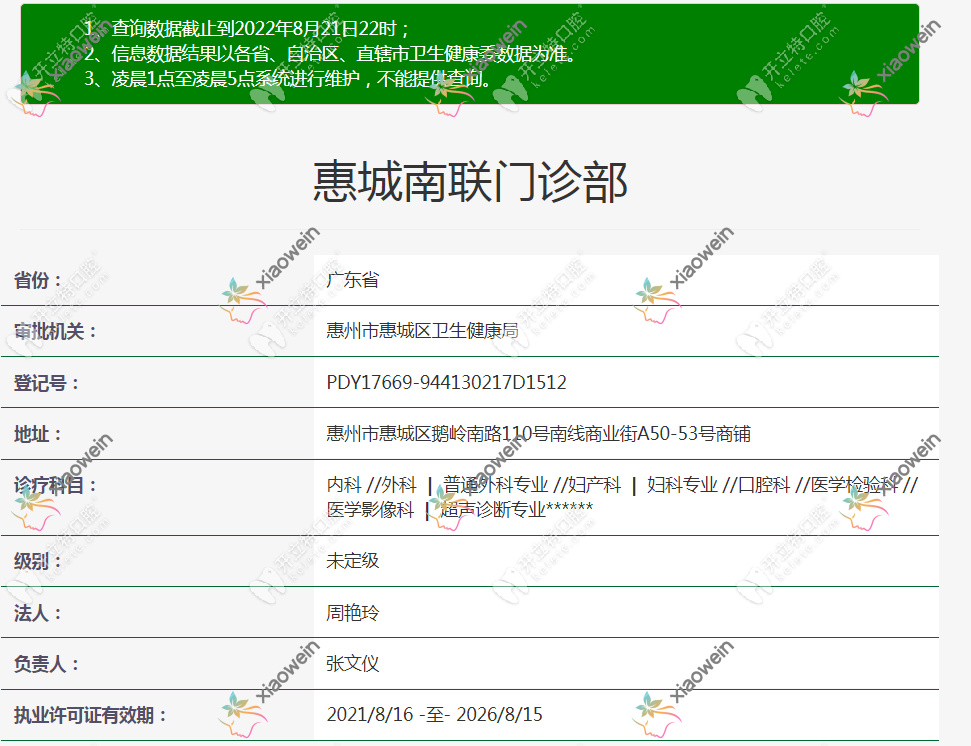Click the address 惠州市惠城区鹅岭南路110号

tap(538, 434)
